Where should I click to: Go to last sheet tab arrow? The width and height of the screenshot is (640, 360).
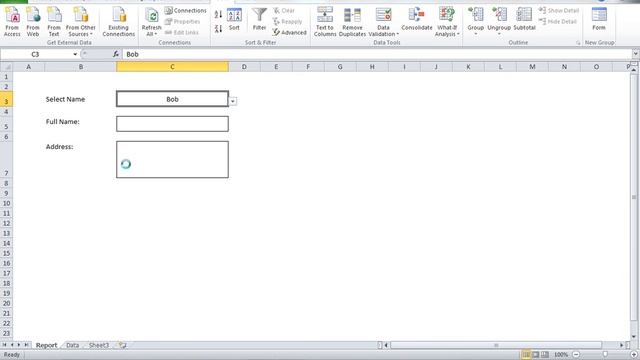click(x=27, y=345)
